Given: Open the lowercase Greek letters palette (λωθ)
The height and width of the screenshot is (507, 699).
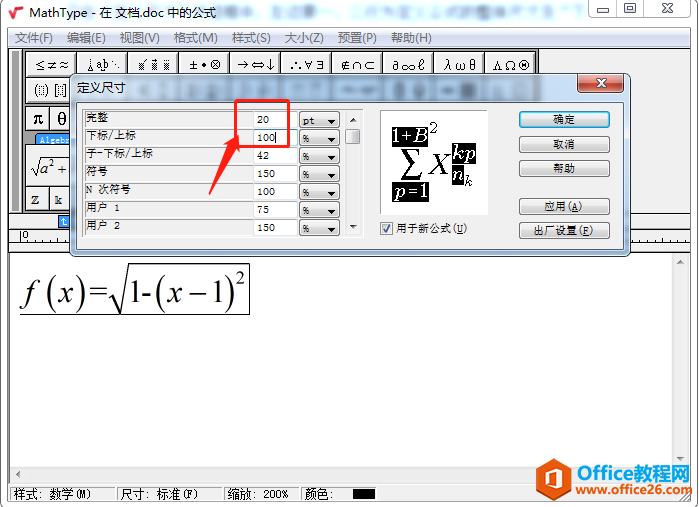Looking at the screenshot, I should [459, 65].
